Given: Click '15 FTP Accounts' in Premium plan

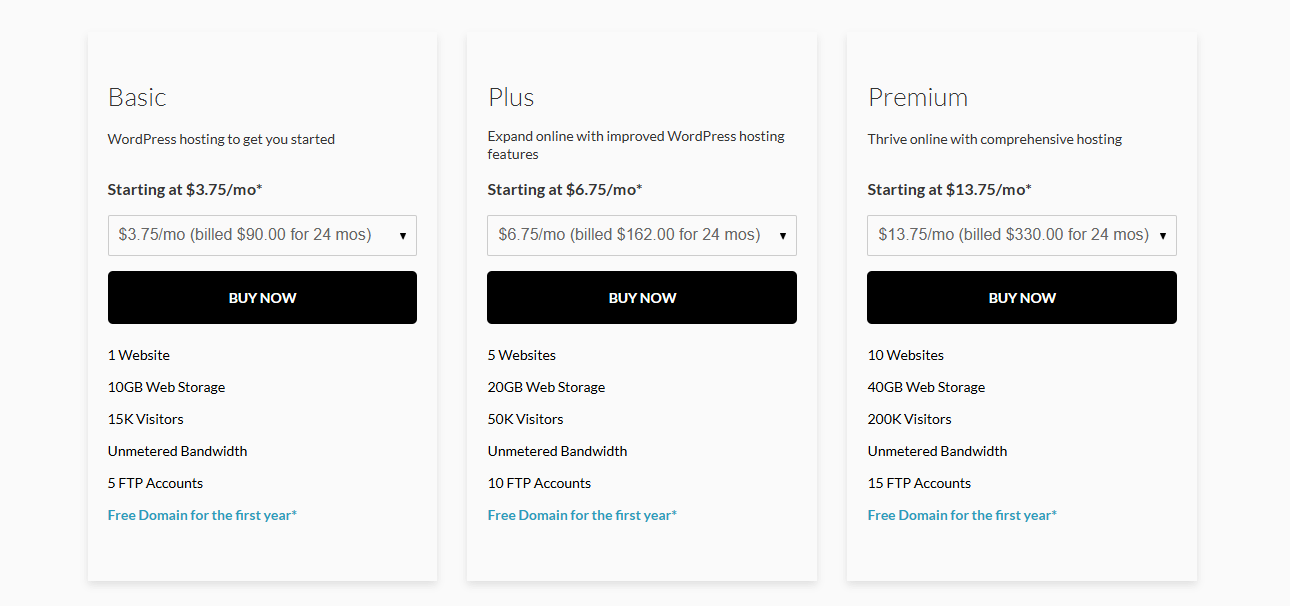Looking at the screenshot, I should 919,483.
